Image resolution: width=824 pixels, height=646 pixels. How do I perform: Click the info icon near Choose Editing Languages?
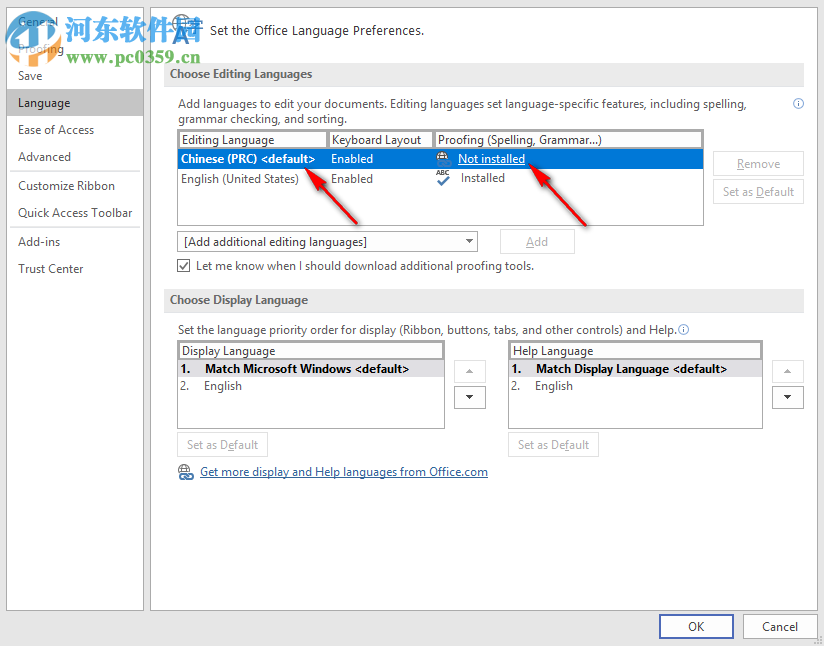point(797,103)
